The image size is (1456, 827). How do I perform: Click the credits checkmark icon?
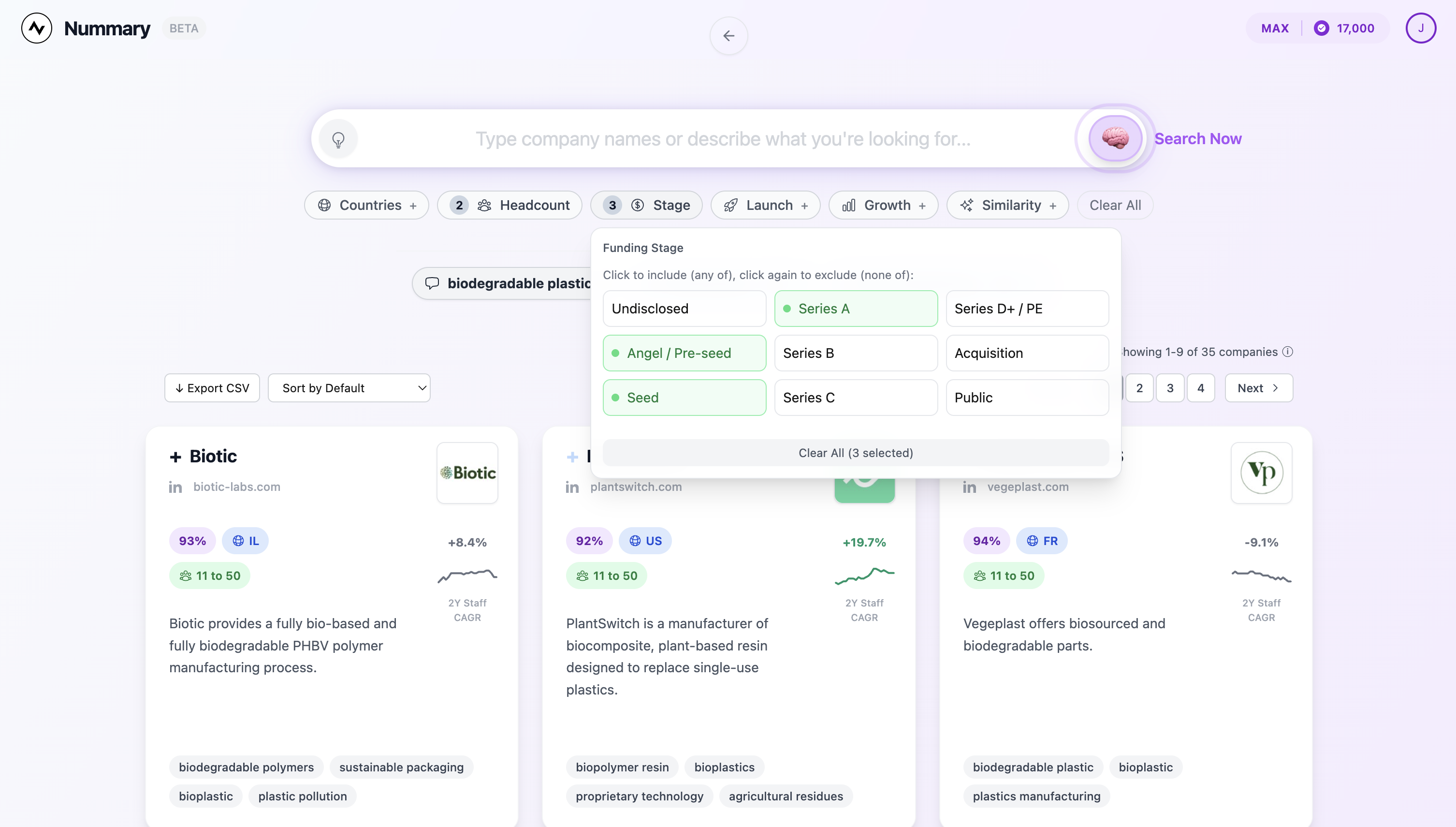tap(1321, 28)
